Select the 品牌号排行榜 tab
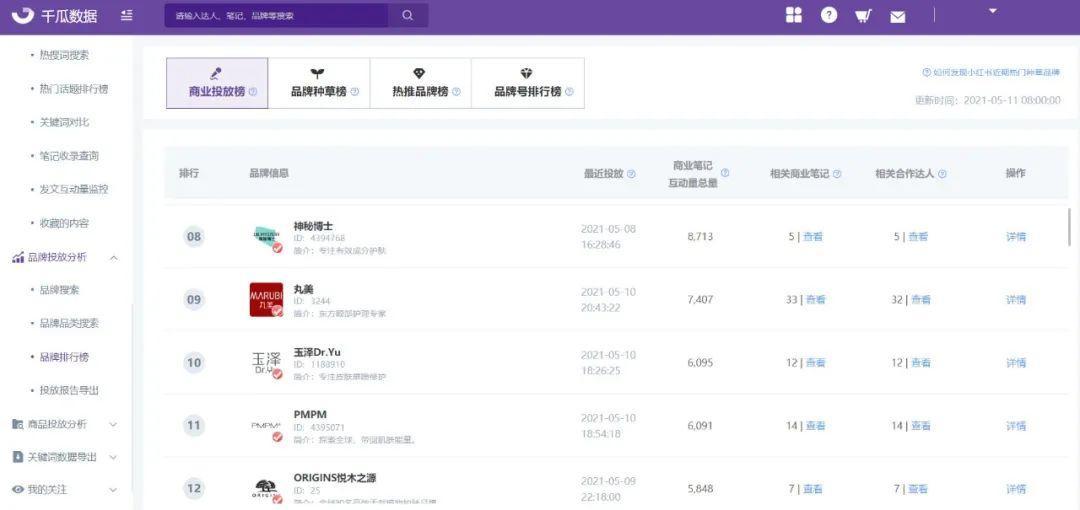 [x=527, y=83]
